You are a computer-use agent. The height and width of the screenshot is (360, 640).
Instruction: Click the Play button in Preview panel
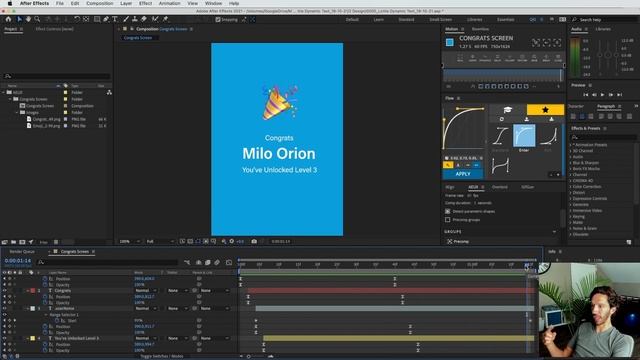pyautogui.click(x=602, y=95)
